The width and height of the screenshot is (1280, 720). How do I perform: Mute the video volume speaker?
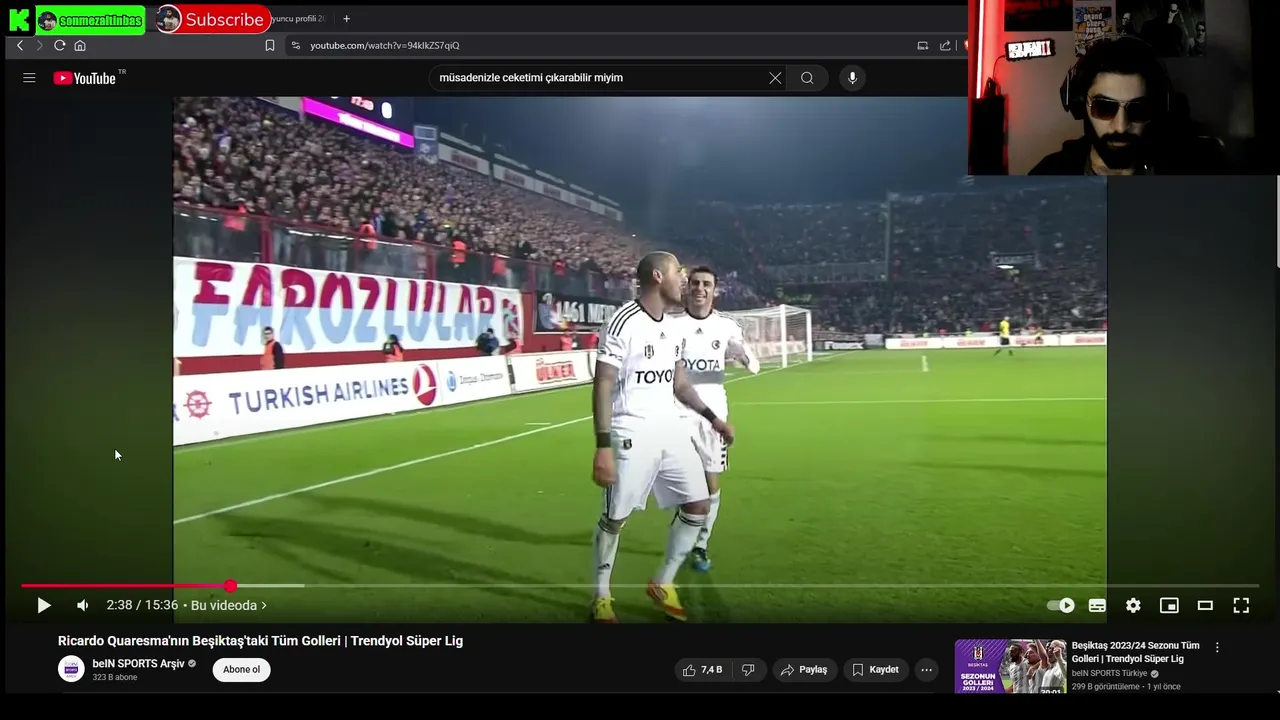pyautogui.click(x=83, y=605)
